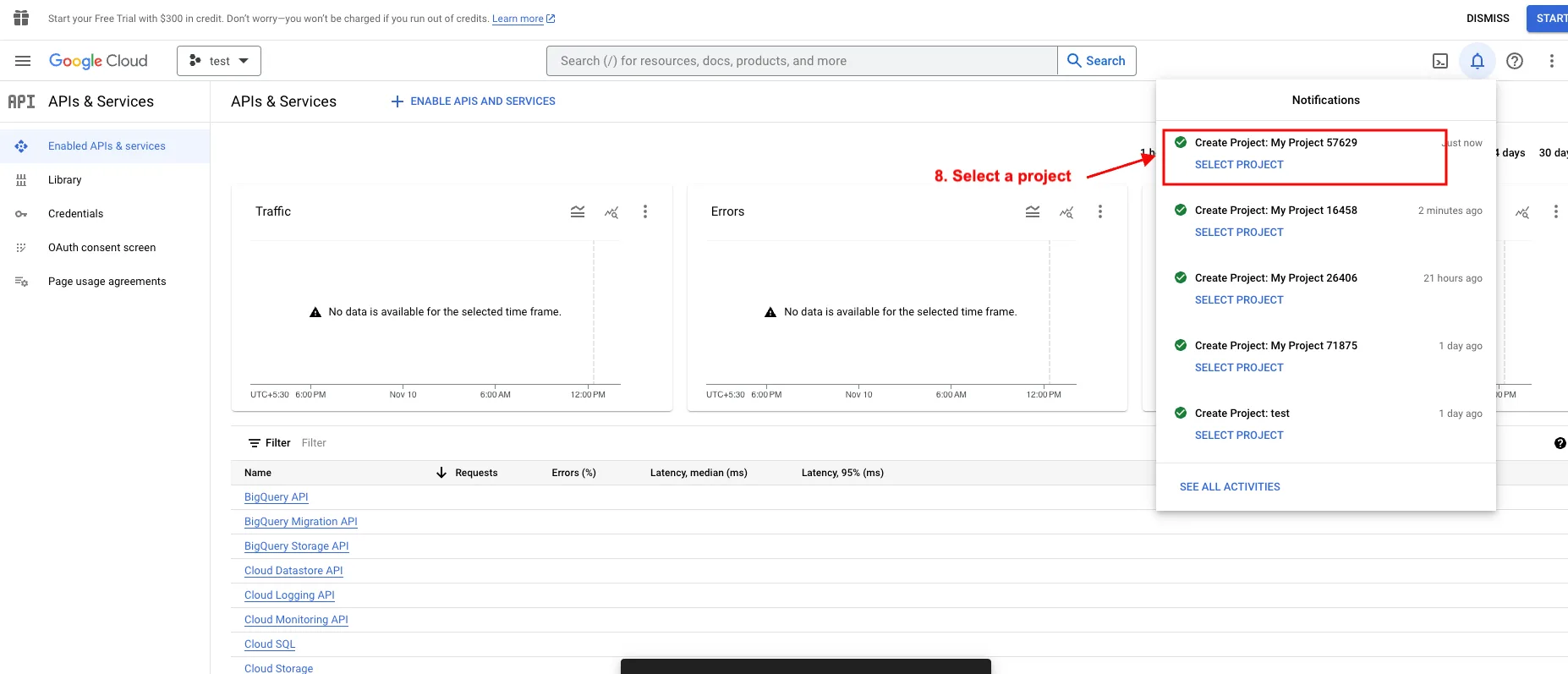Select project for My Project 26406
The height and width of the screenshot is (674, 1568).
[x=1239, y=300]
